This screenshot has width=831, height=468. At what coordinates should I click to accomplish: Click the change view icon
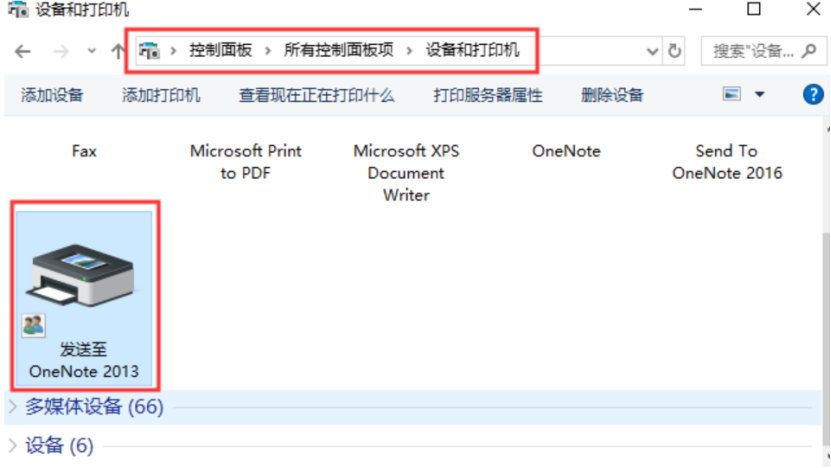coord(732,95)
